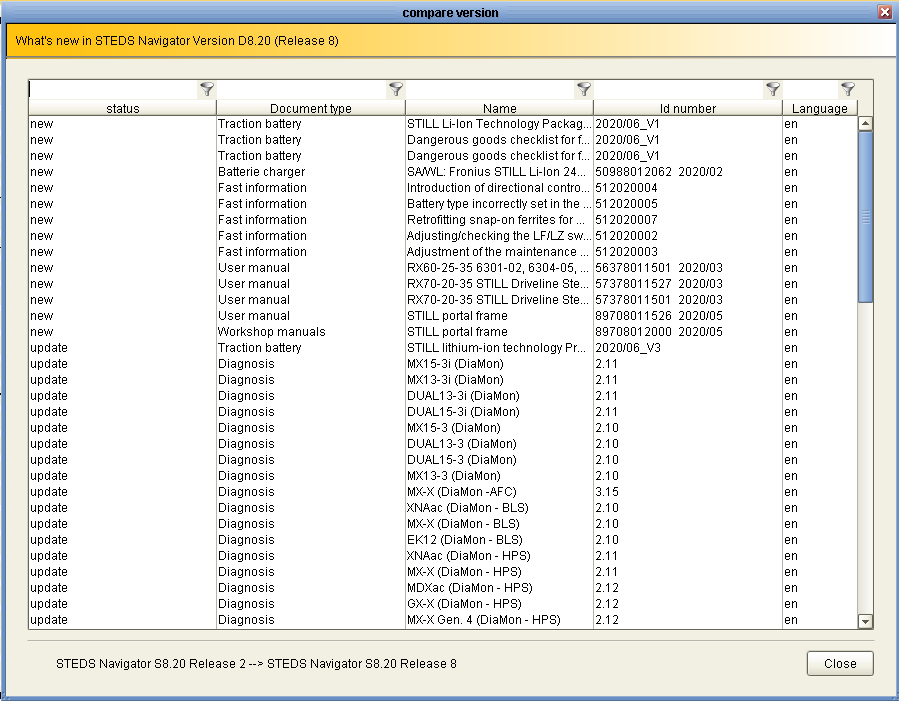This screenshot has height=701, width=899.
Task: Click the Name filter input field
Action: click(490, 89)
